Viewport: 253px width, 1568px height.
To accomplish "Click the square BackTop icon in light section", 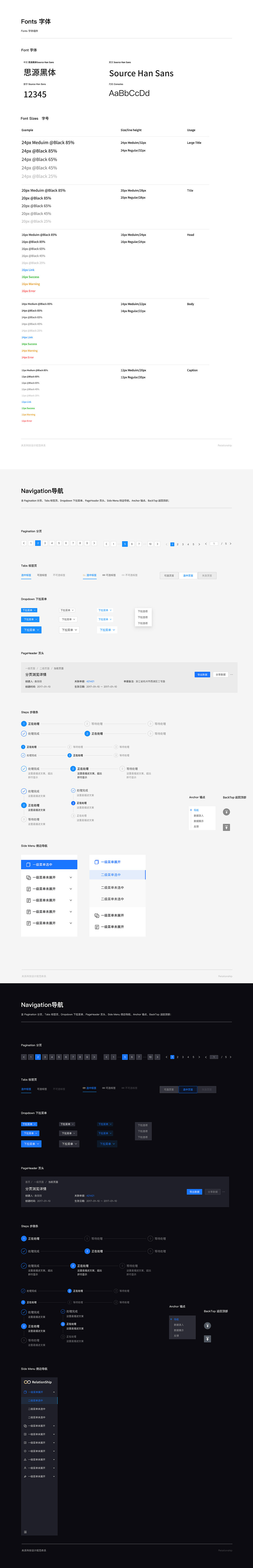I will [226, 827].
